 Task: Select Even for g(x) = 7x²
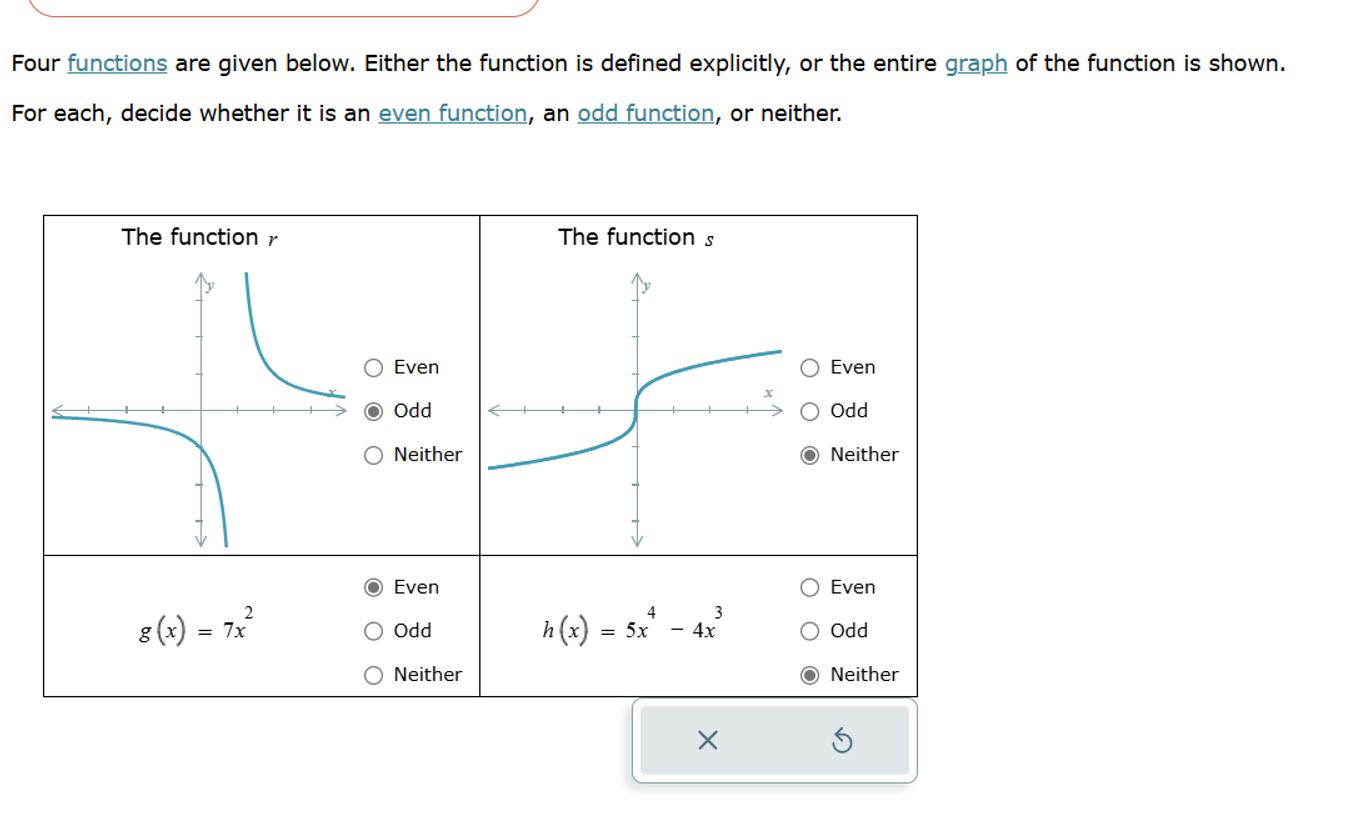373,587
